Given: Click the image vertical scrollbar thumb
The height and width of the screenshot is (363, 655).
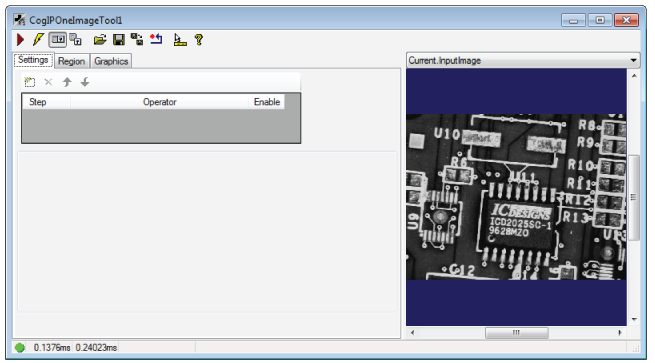Looking at the screenshot, I should [x=634, y=197].
